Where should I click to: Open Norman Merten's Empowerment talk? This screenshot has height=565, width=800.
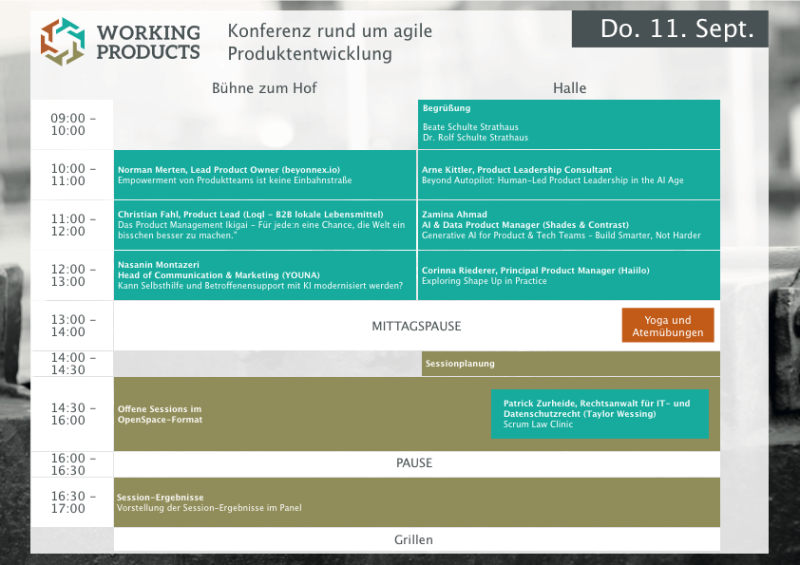(265, 175)
